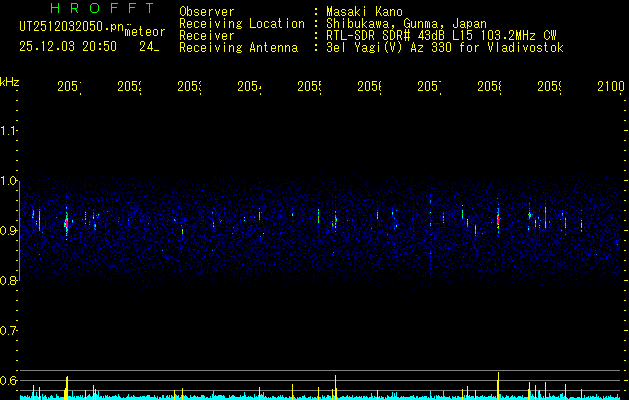This screenshot has width=629, height=400.
Task: Select the date stamp 25.12.03 20:50
Action: tap(68, 47)
